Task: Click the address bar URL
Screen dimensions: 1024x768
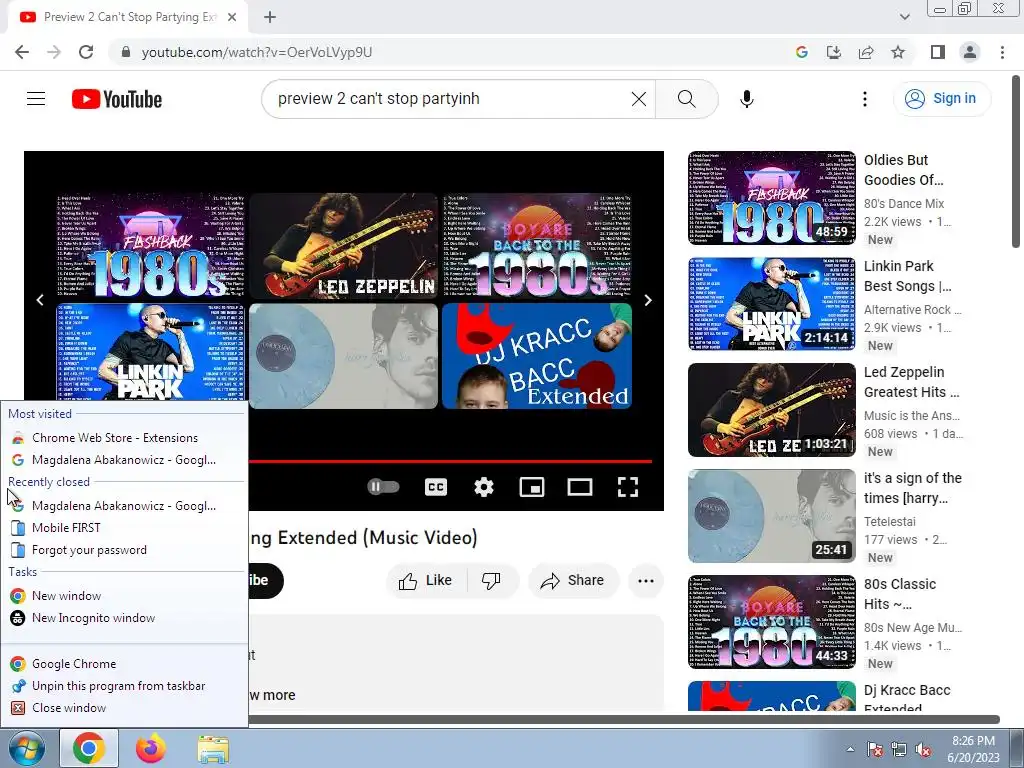Action: pyautogui.click(x=257, y=52)
